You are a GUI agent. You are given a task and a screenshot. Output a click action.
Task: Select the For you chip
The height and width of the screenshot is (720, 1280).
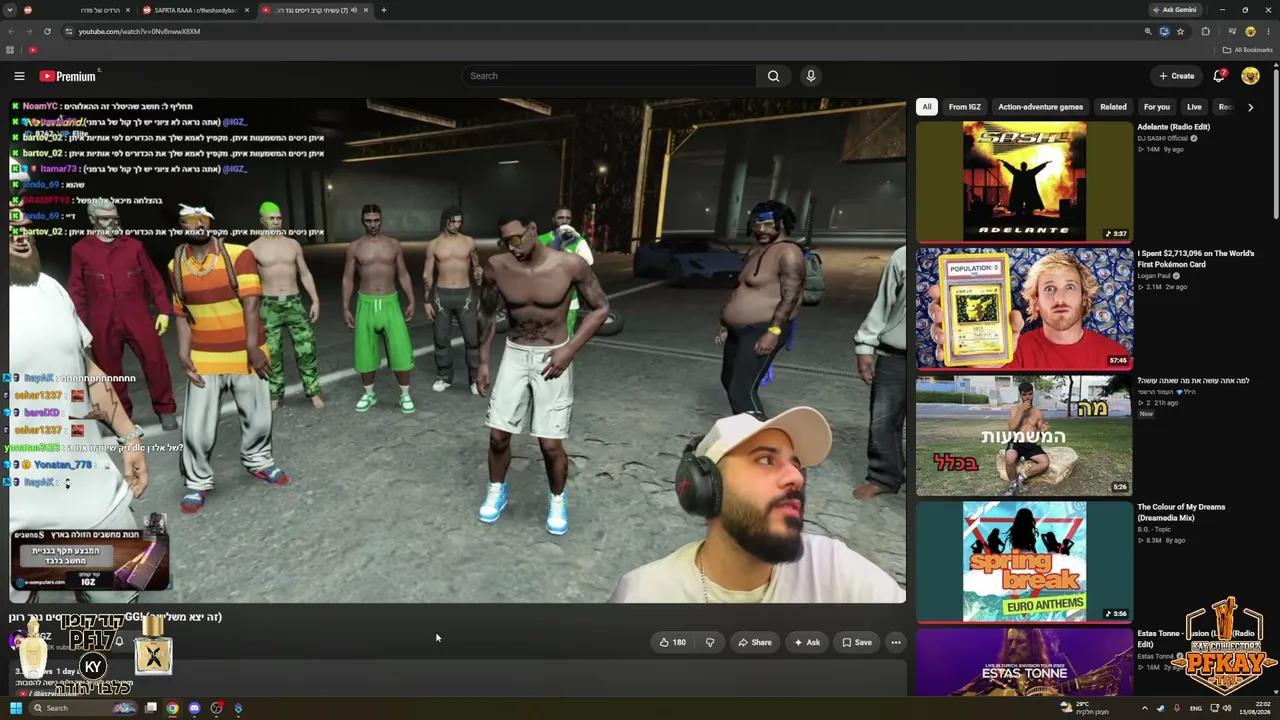1157,107
